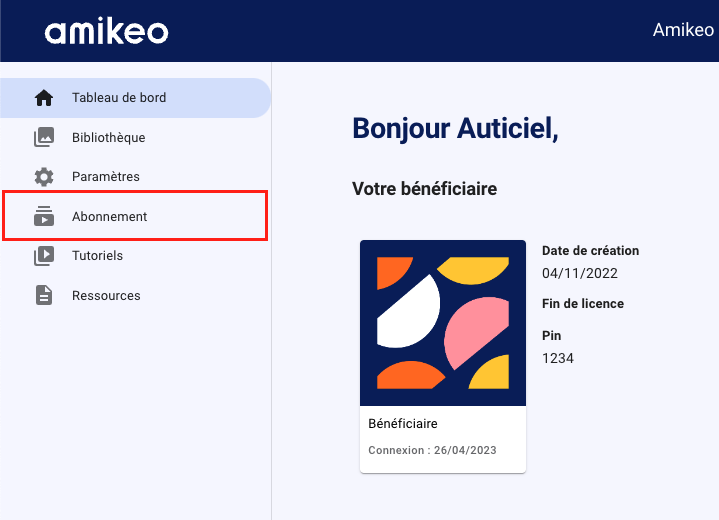The width and height of the screenshot is (719, 520).
Task: Click the Fin de licence label
Action: coord(583,304)
